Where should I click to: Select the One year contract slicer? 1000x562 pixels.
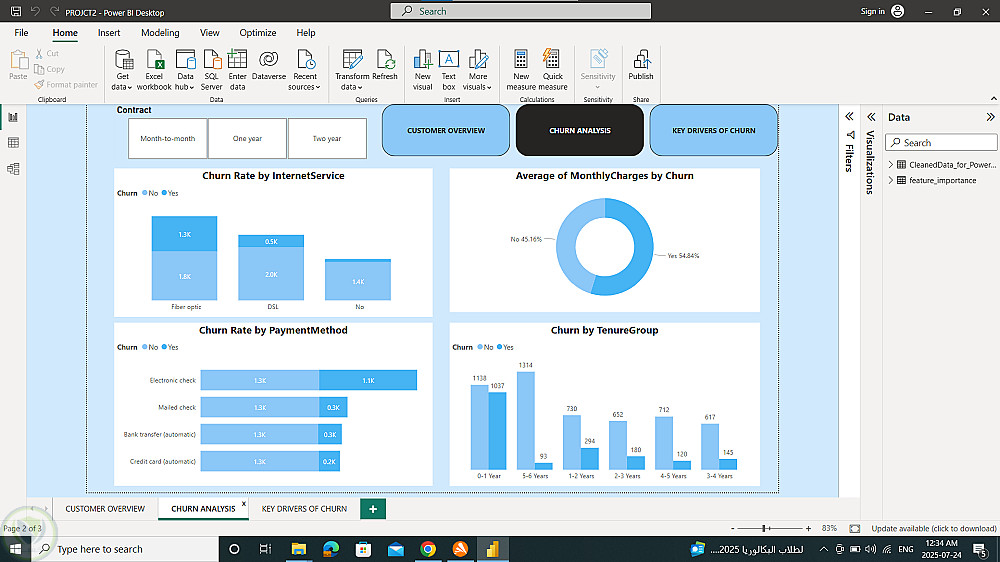click(247, 138)
